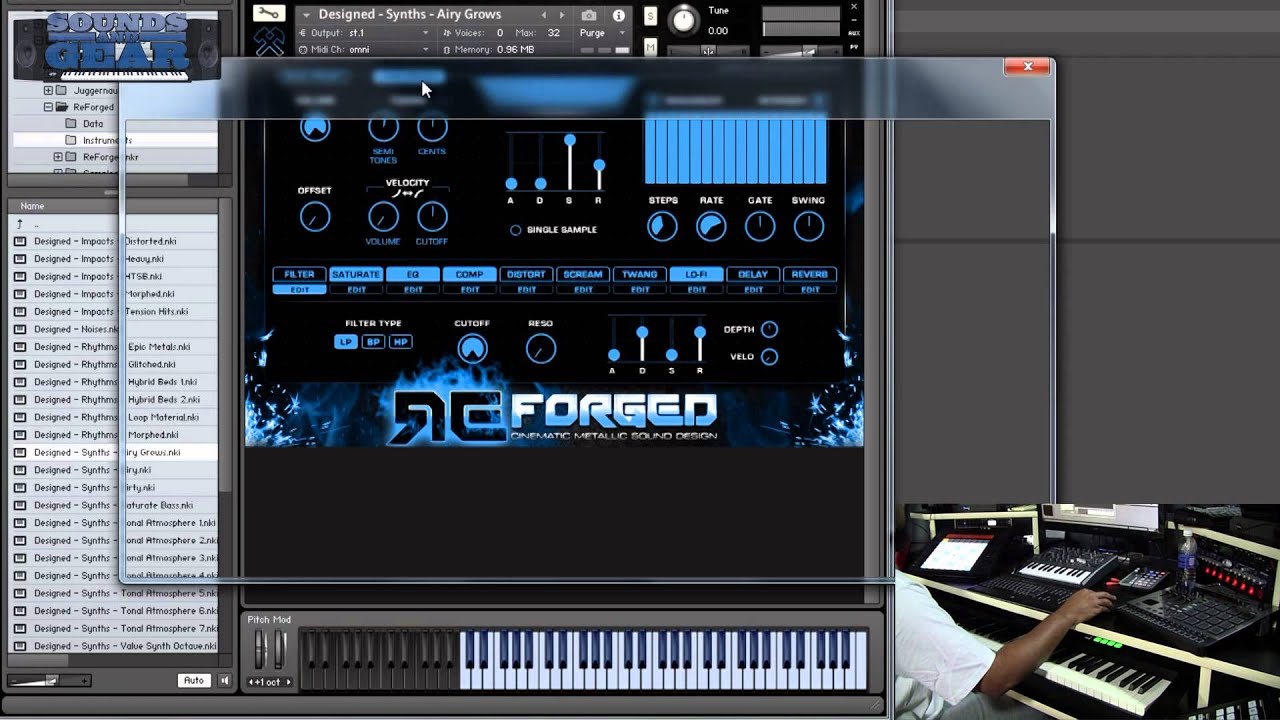1280x720 pixels.
Task: Click the crossed hammers instrument logo icon
Action: (x=269, y=41)
